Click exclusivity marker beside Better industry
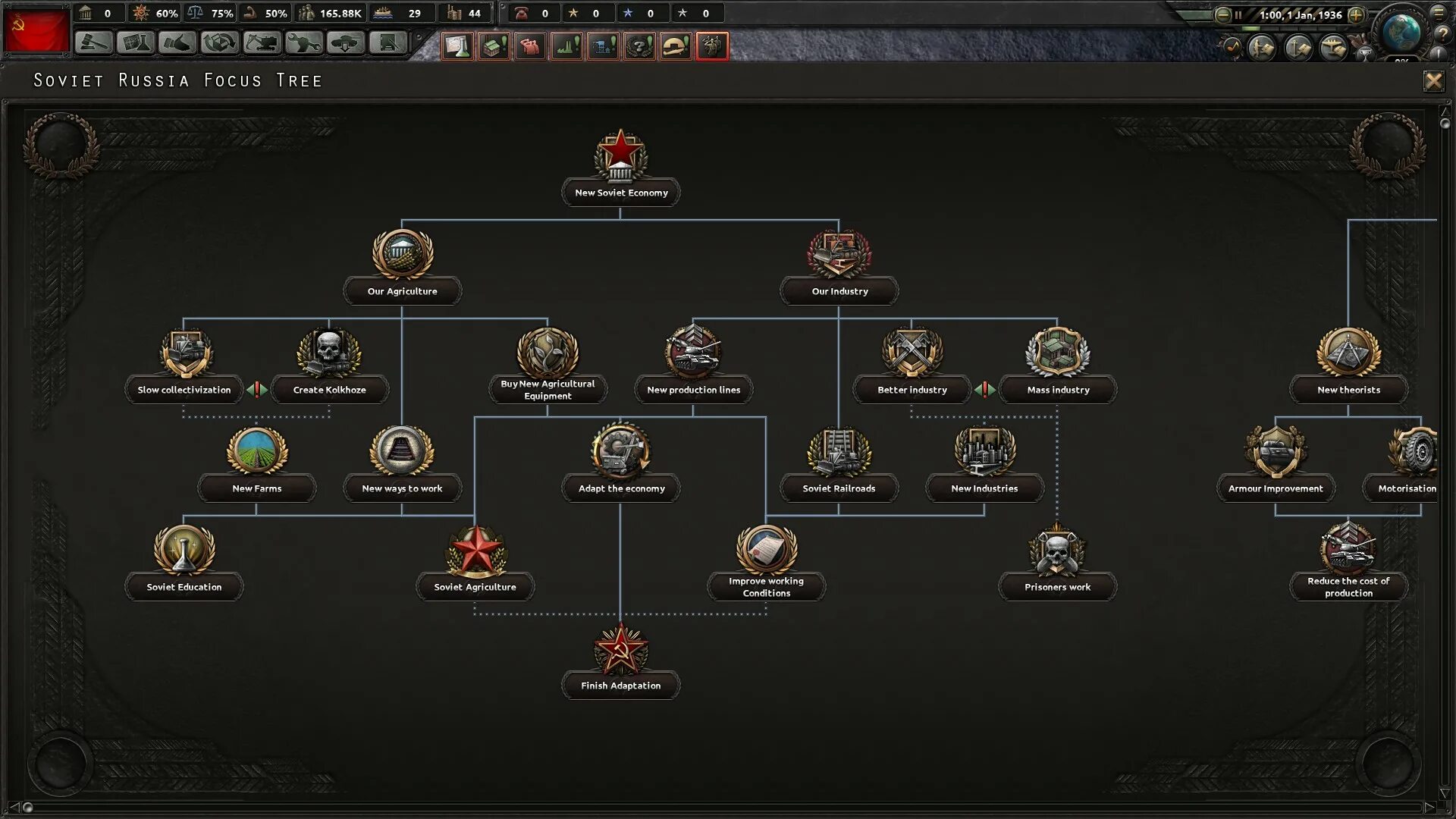This screenshot has width=1456, height=819. click(985, 390)
